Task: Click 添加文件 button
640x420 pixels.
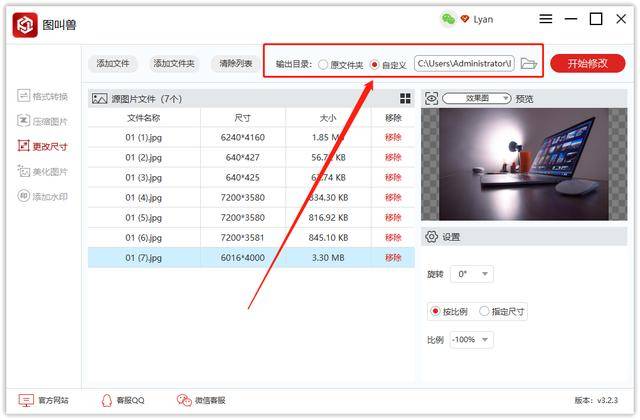Action: (x=113, y=64)
